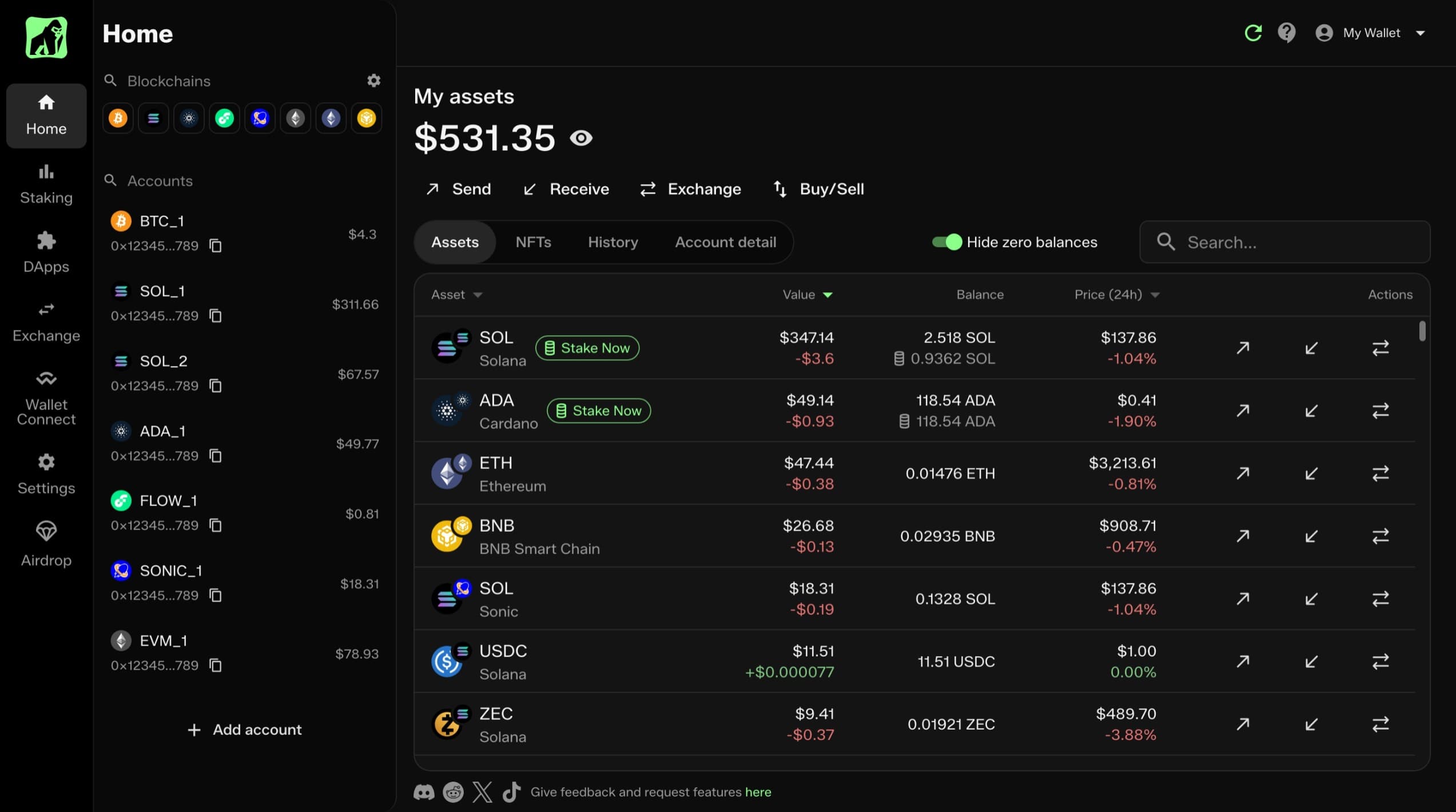Switch to the NFTs tab
This screenshot has width=1456, height=812.
pos(533,242)
